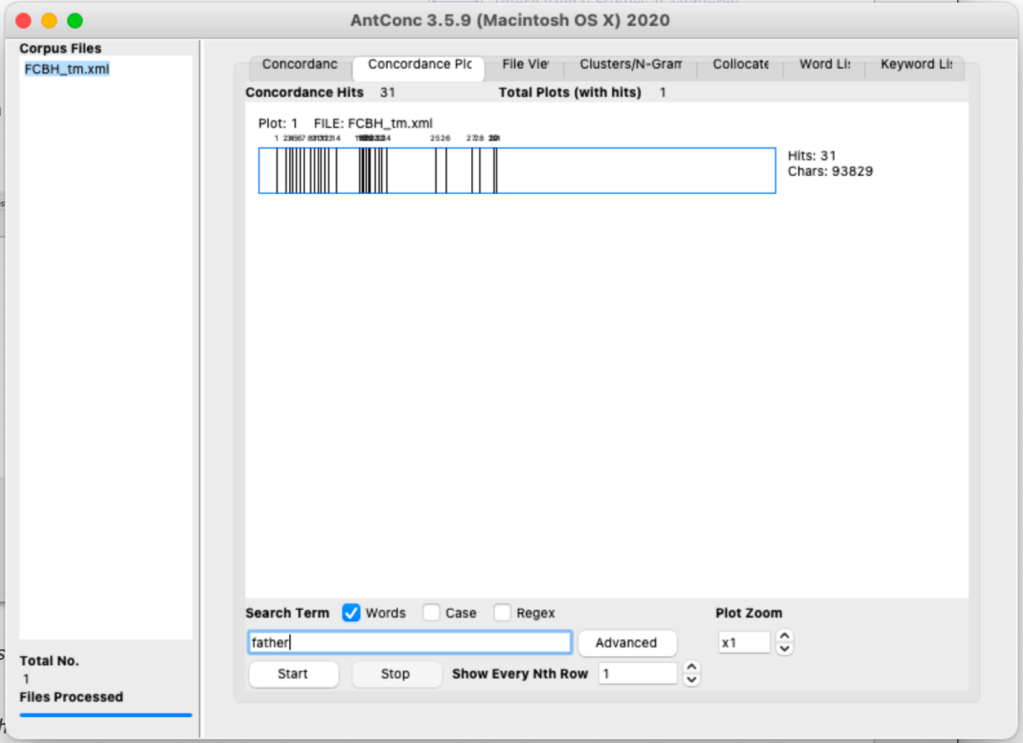Enable the Regex checkbox
This screenshot has height=743, width=1023.
502,613
